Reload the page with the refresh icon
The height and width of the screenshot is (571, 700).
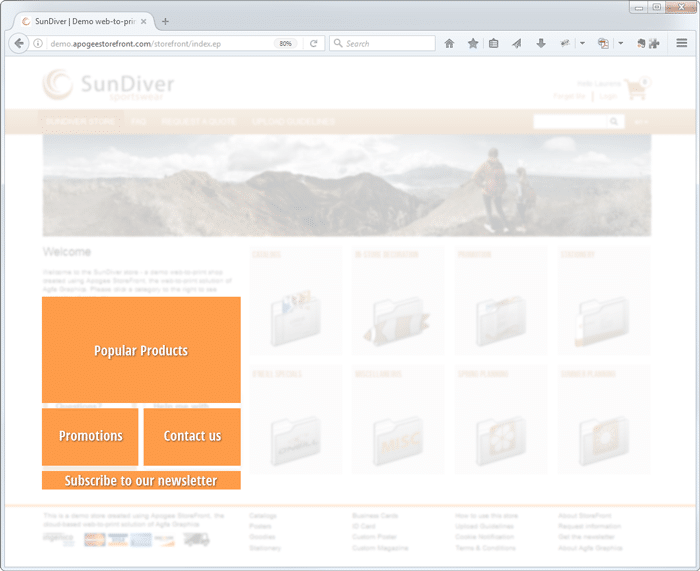click(x=314, y=43)
